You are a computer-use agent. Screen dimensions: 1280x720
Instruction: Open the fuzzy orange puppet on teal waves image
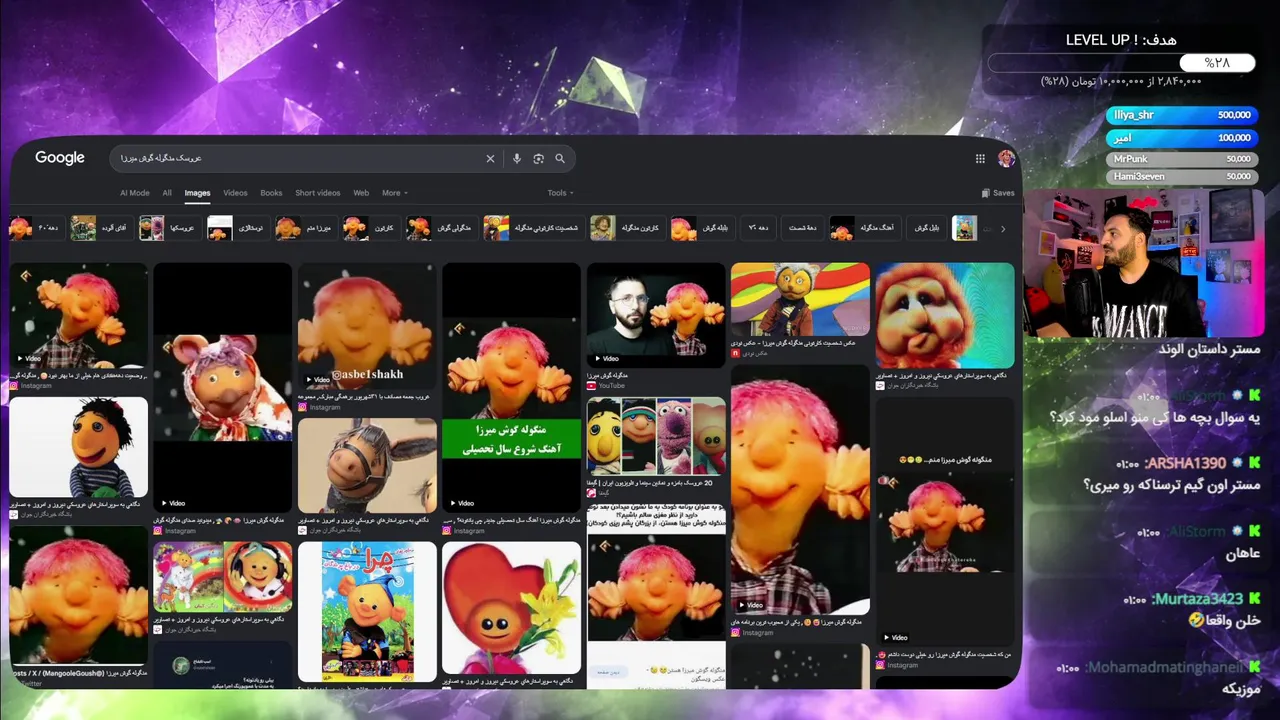click(945, 315)
